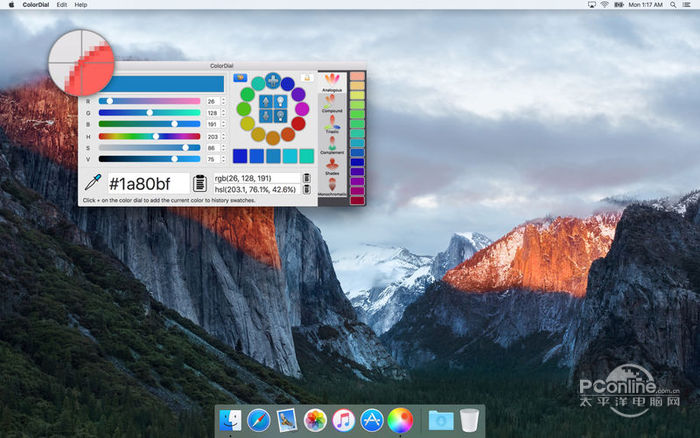Click the plus button on the color dial
The image size is (700, 438).
[x=273, y=81]
